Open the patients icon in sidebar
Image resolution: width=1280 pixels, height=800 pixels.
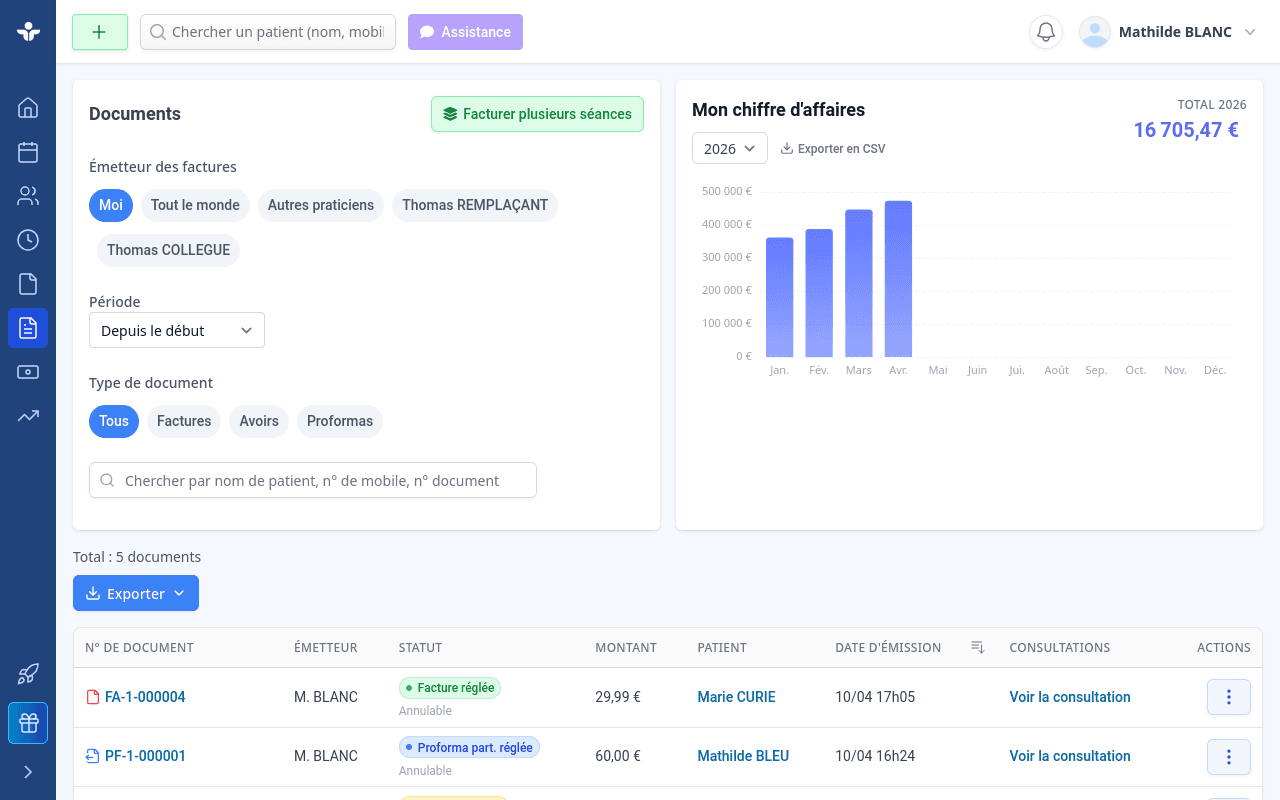28,196
